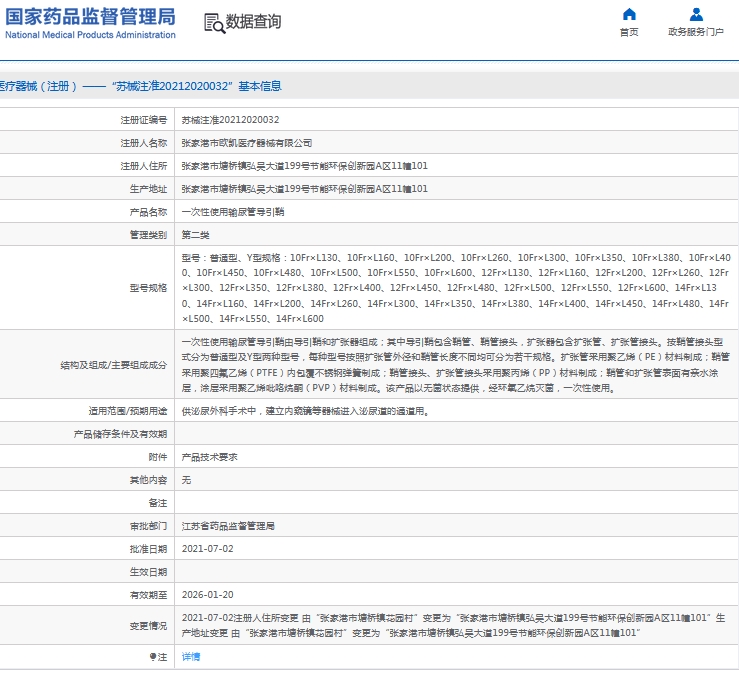The height and width of the screenshot is (674, 739).
Task: Click the 政务服务门户 text link
Action: 696,32
